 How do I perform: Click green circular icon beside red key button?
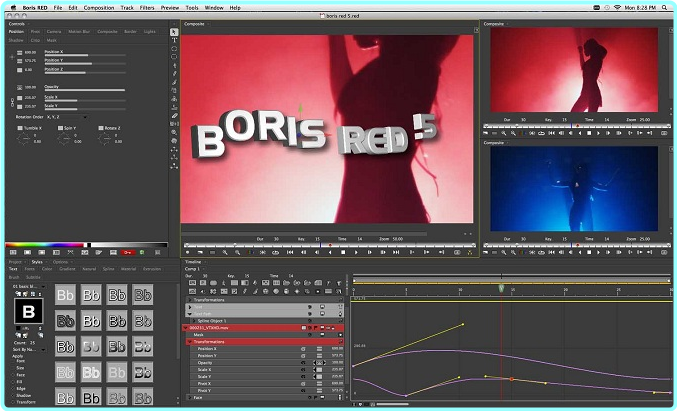pos(142,253)
